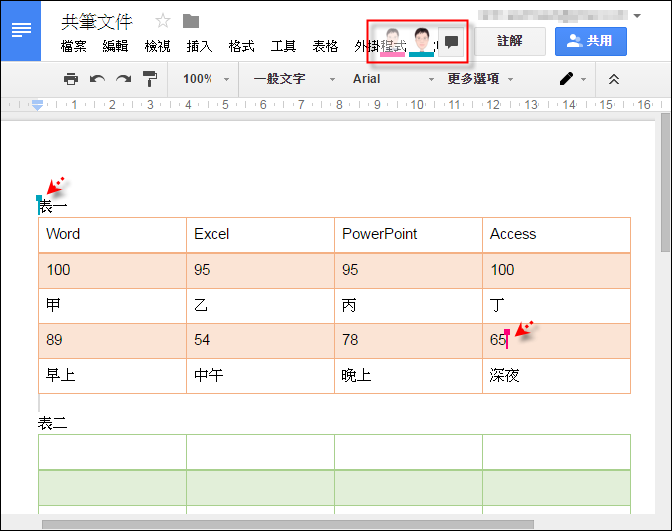Click the cell containing 早上
The width and height of the screenshot is (672, 531).
pos(112,376)
